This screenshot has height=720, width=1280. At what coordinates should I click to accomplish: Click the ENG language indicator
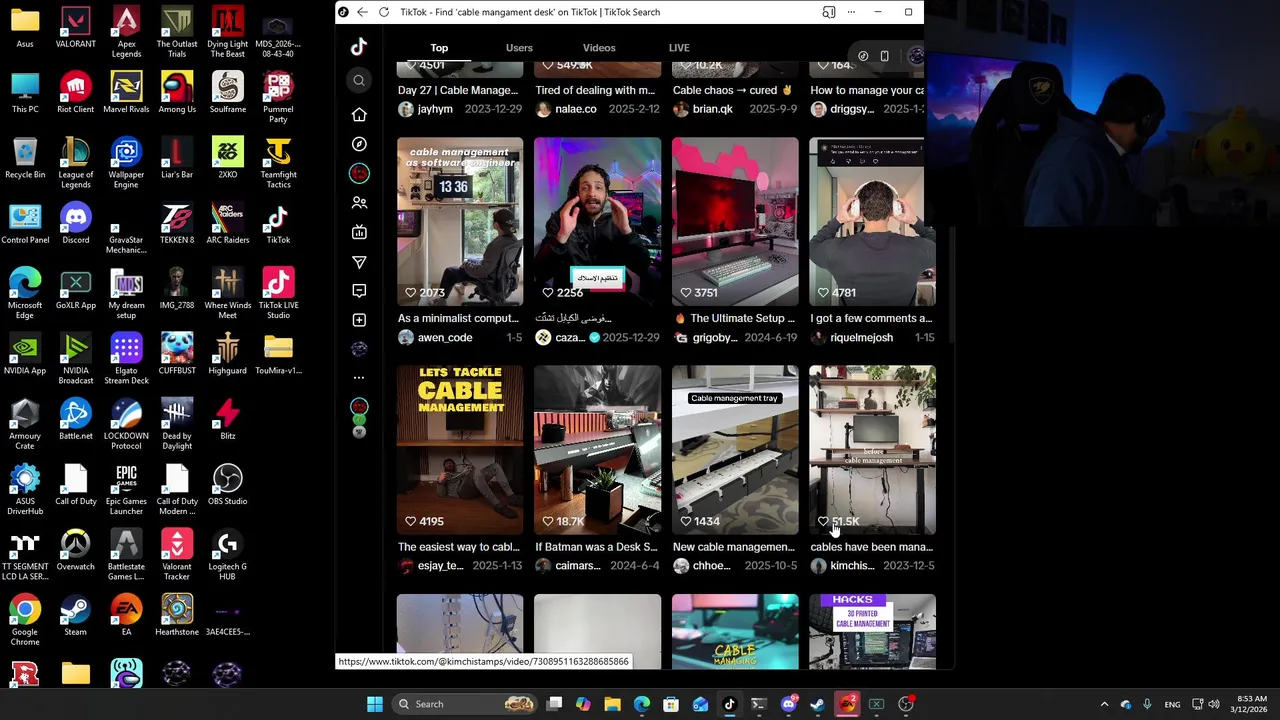pos(1172,704)
